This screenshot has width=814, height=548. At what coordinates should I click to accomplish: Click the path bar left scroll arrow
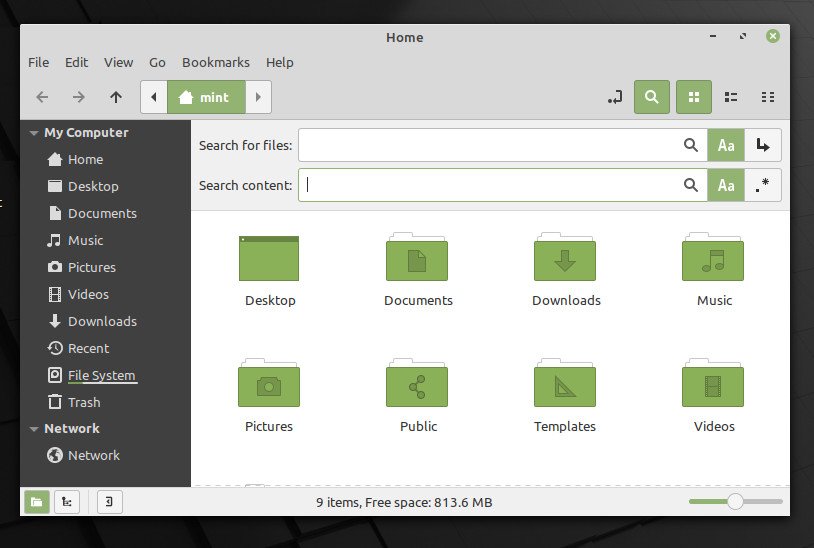tap(154, 97)
